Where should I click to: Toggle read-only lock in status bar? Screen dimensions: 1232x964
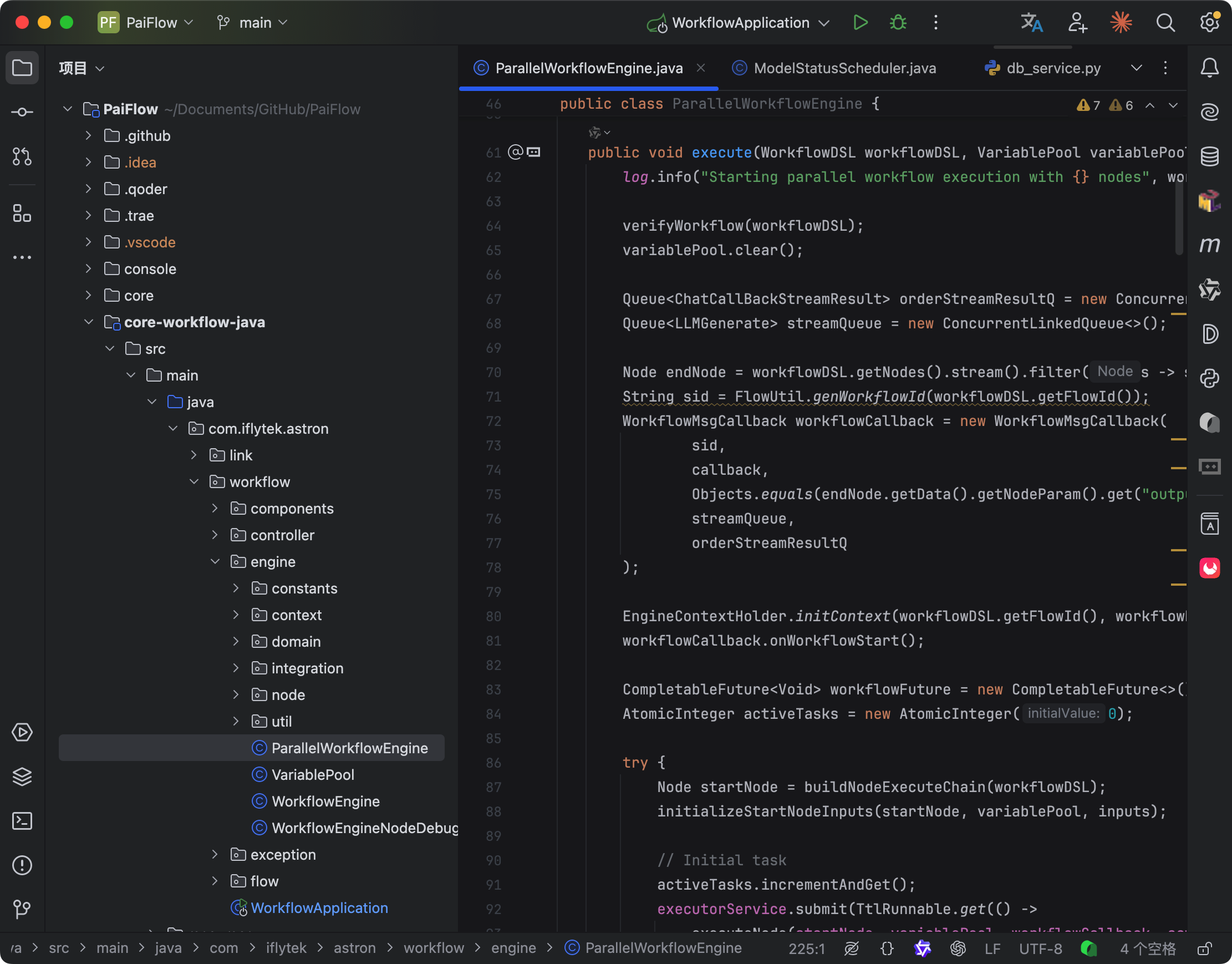1205,948
